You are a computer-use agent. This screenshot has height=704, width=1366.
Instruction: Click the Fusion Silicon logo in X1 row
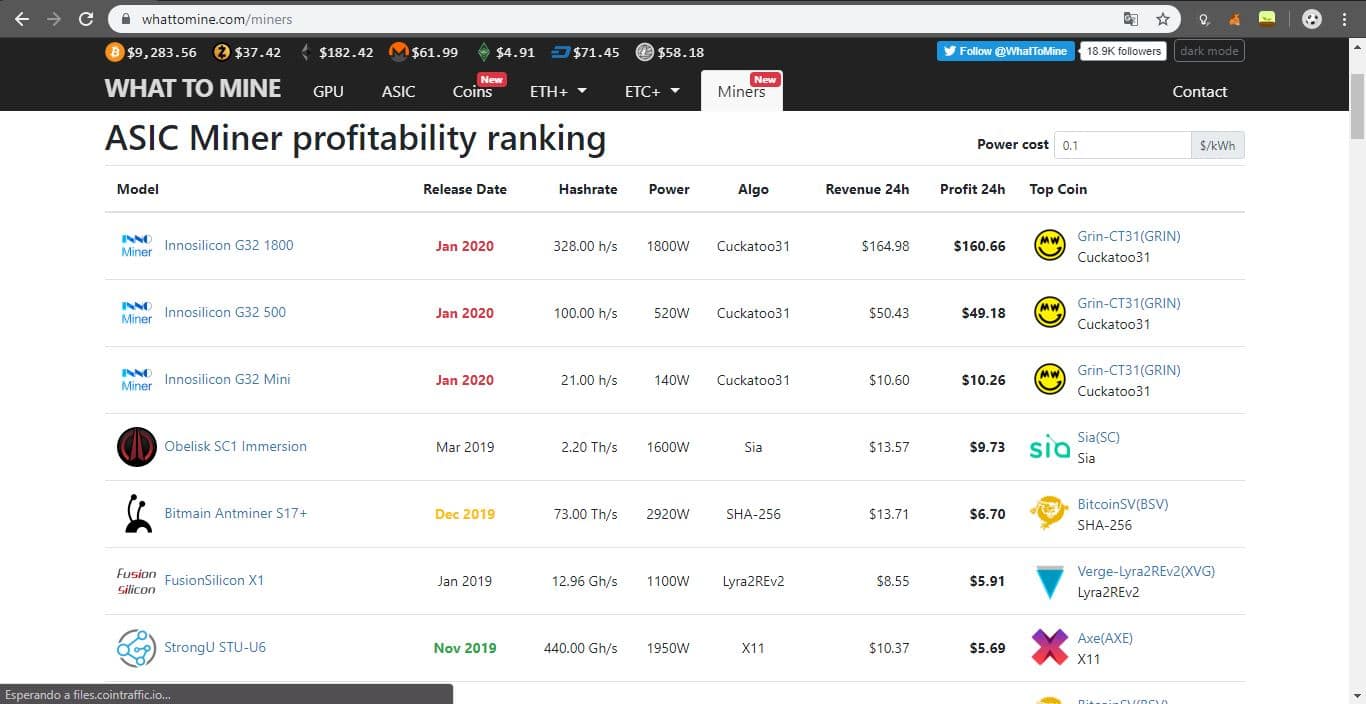137,581
